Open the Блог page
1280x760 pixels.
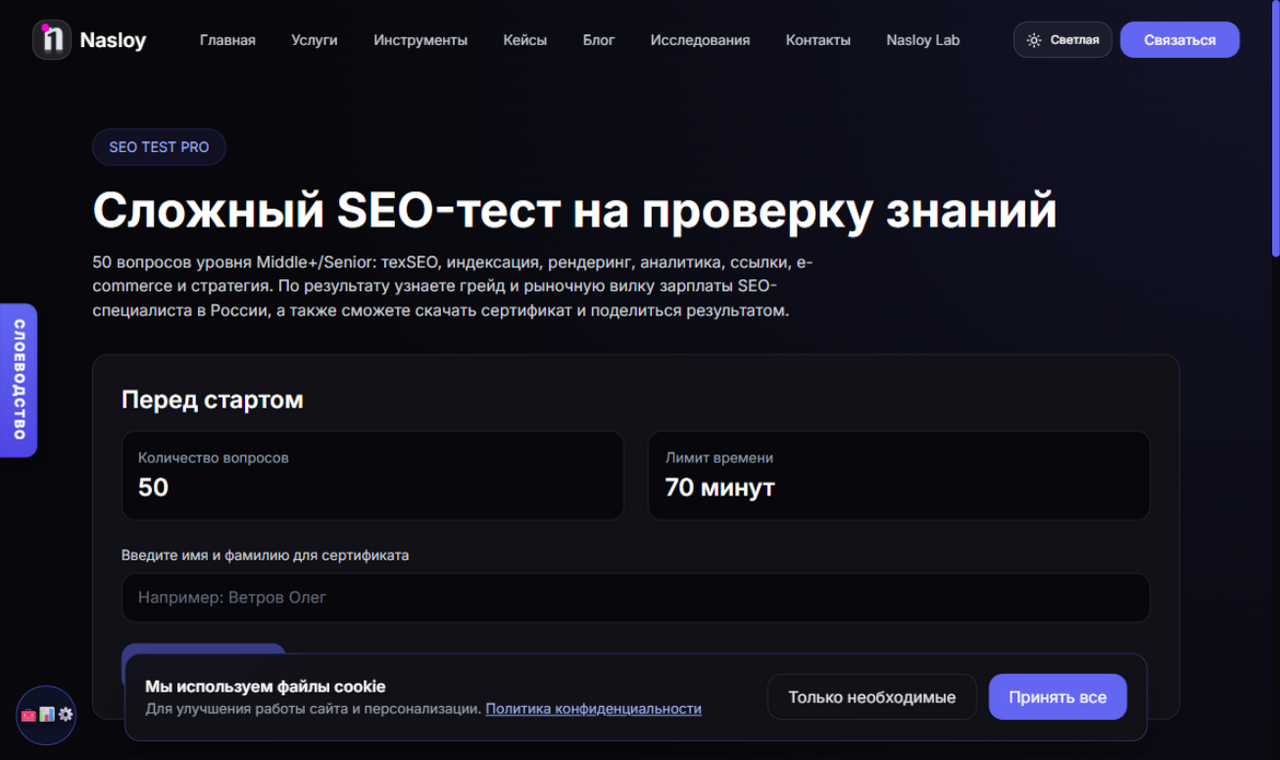pyautogui.click(x=599, y=40)
